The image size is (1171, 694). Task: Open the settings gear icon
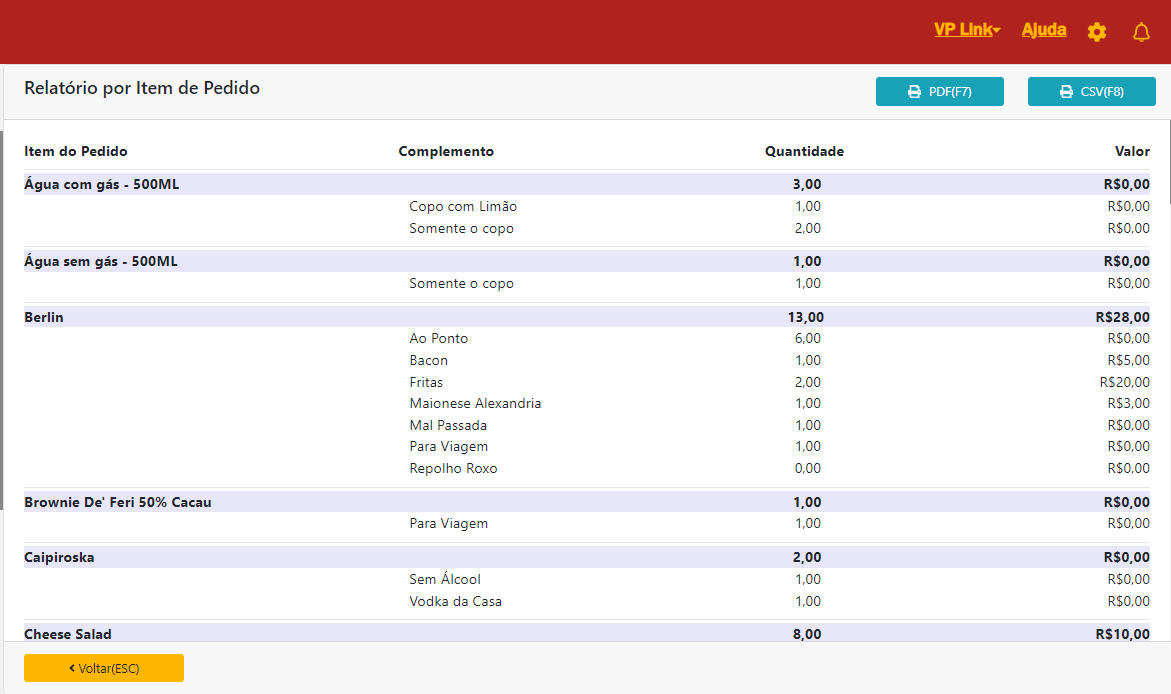[1097, 32]
